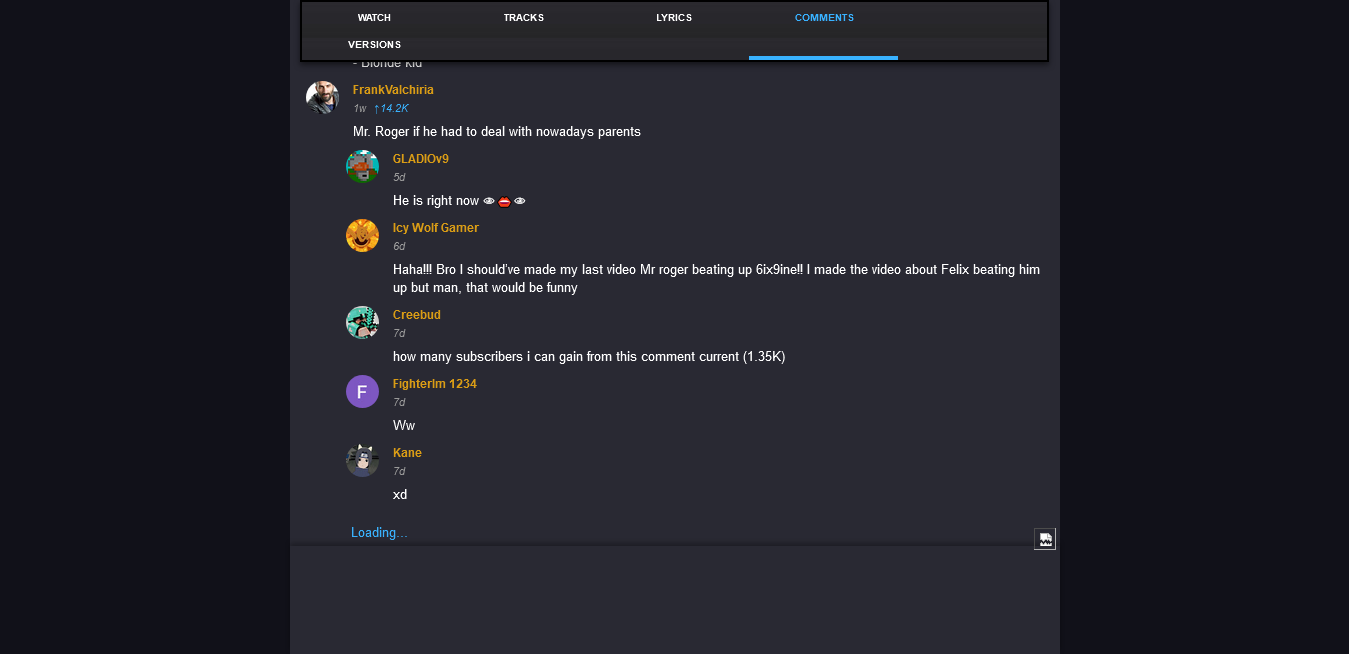This screenshot has height=654, width=1349.
Task: Visit Icy Wolf Gamer's username link
Action: 435,228
